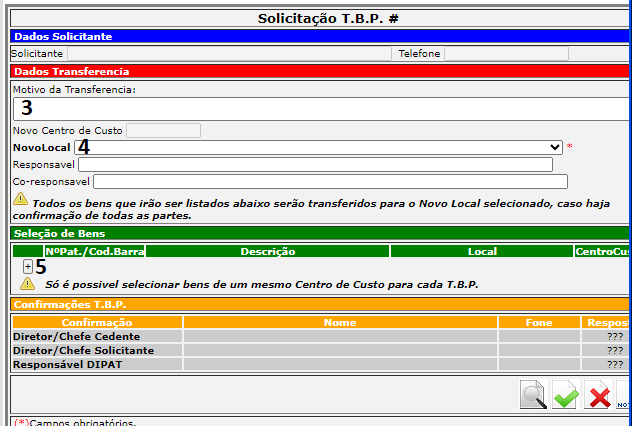Click the Responsavel input field
638x426 pixels.
[315, 164]
